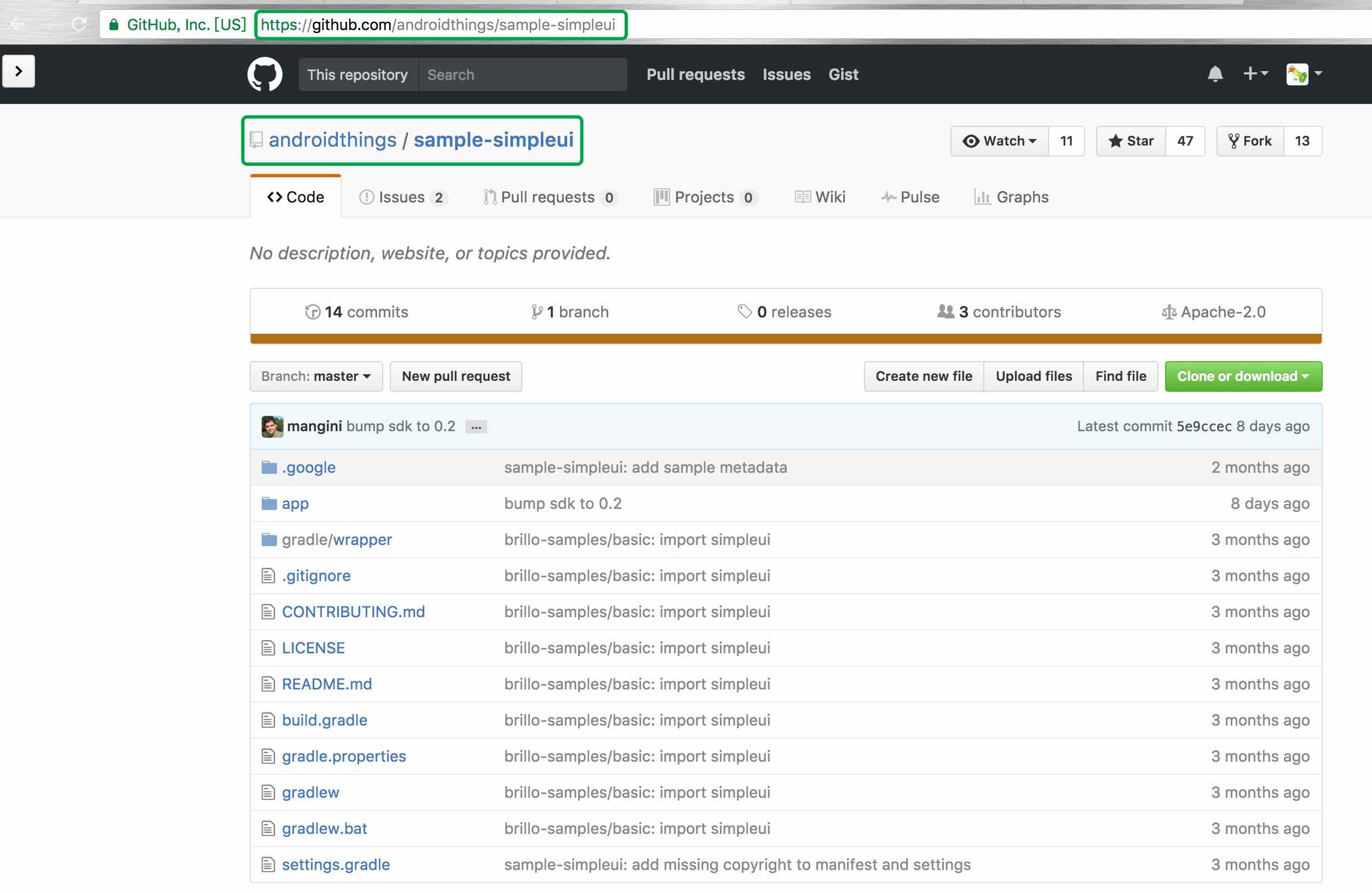The image size is (1372, 893).
Task: Click Find file
Action: coord(1121,376)
